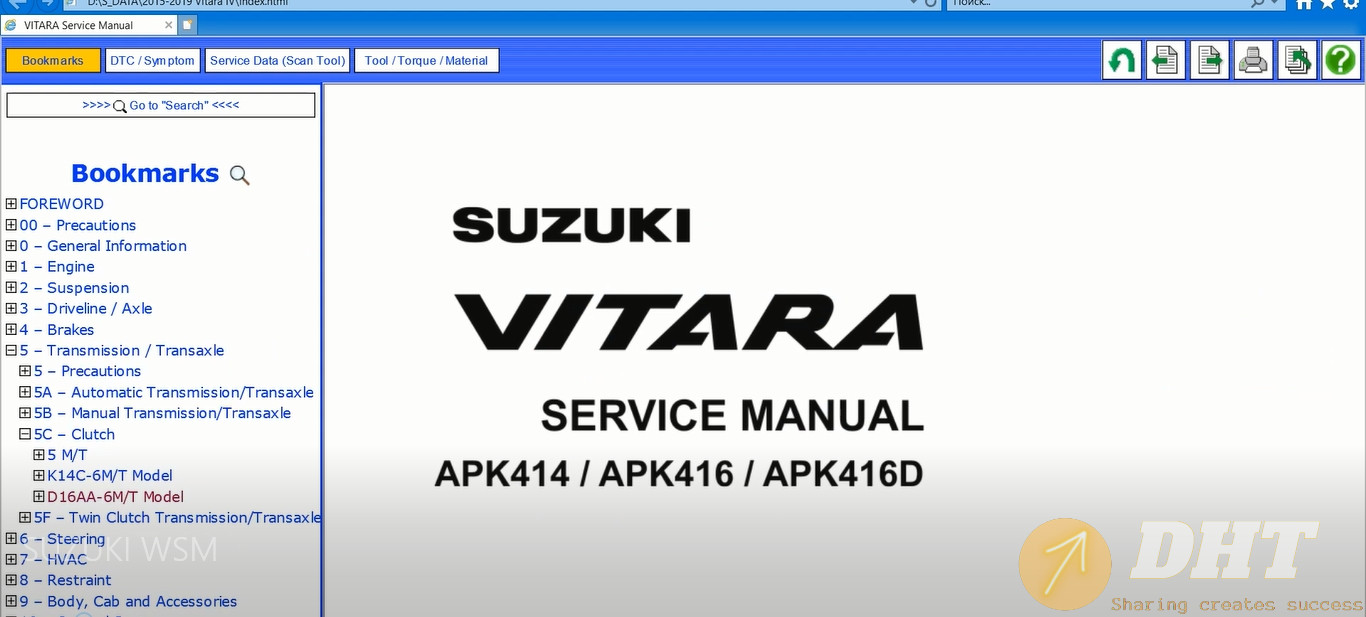Close the VITARA Service Manual tab
Screen dimensions: 1366x617
pyautogui.click(x=167, y=25)
